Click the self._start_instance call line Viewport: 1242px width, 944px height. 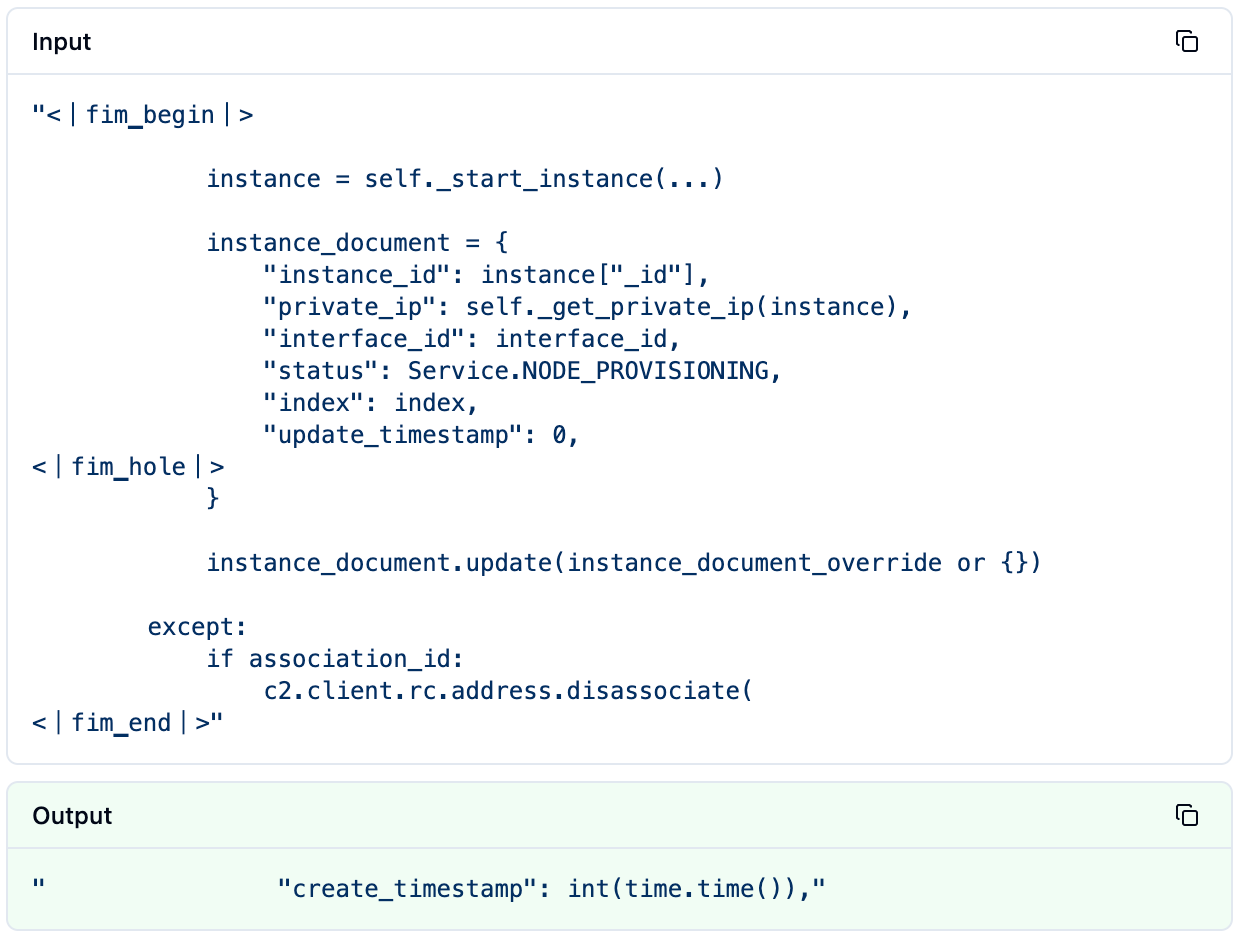point(464,179)
